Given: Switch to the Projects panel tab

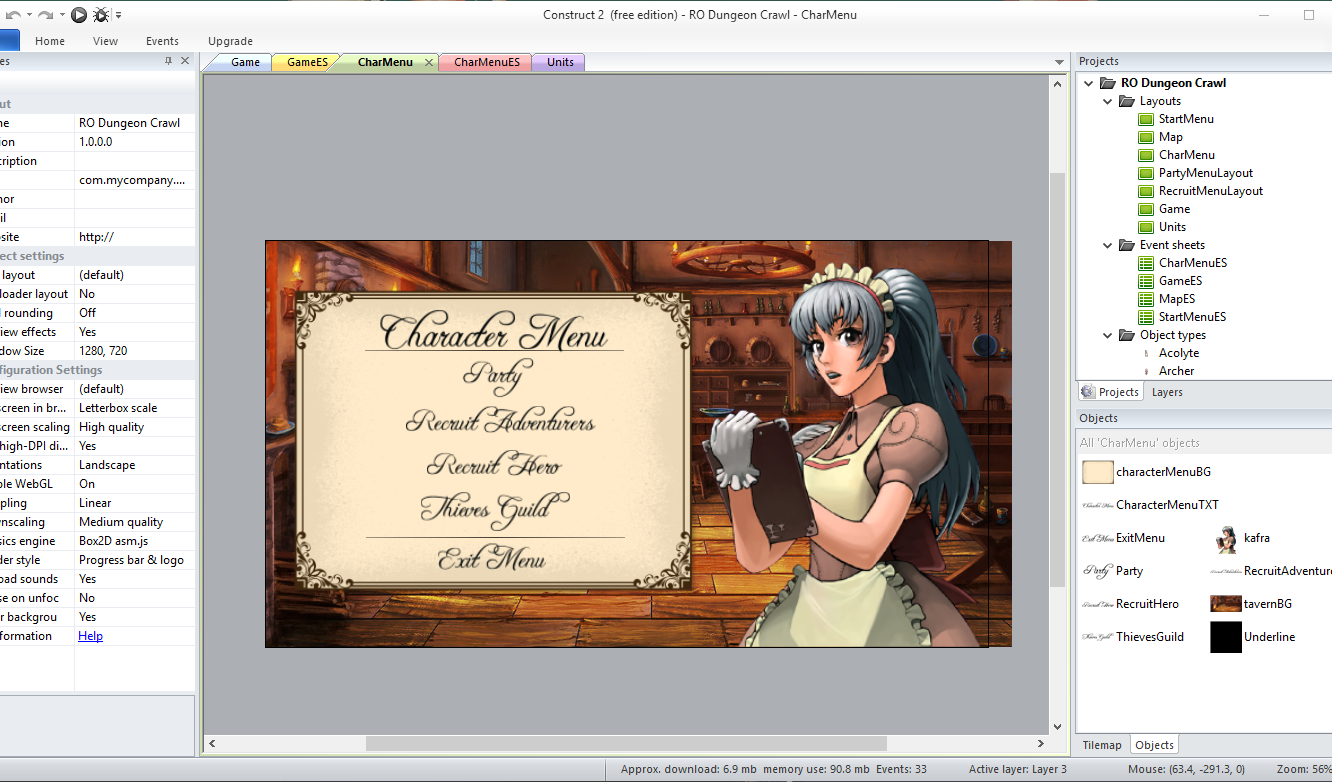Looking at the screenshot, I should (x=1110, y=392).
